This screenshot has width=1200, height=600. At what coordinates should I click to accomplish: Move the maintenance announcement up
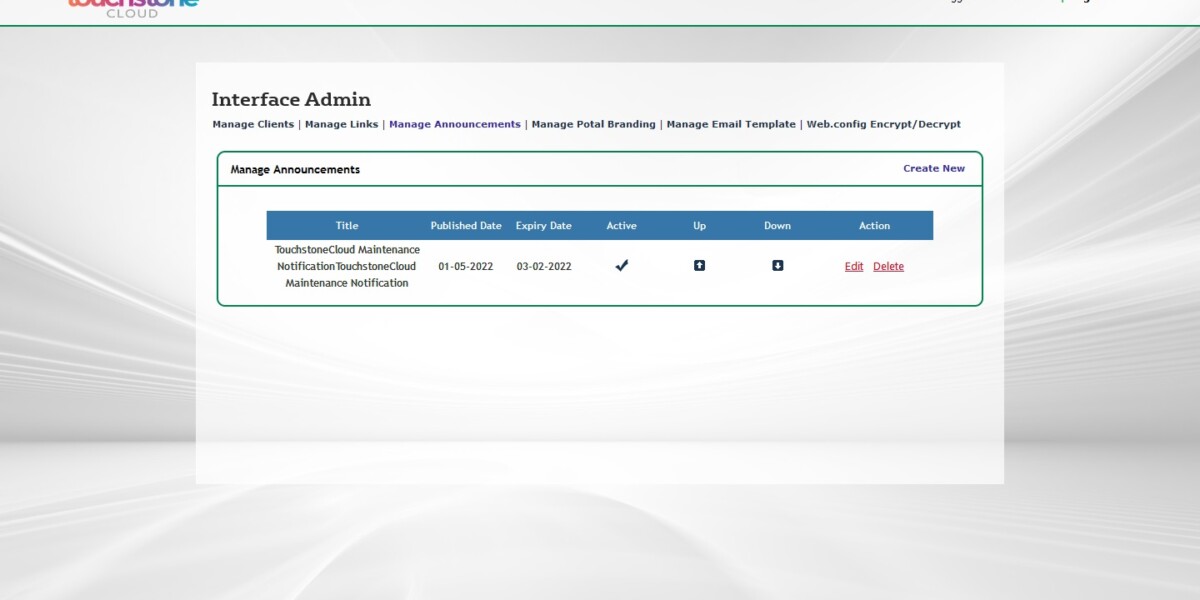(x=699, y=265)
